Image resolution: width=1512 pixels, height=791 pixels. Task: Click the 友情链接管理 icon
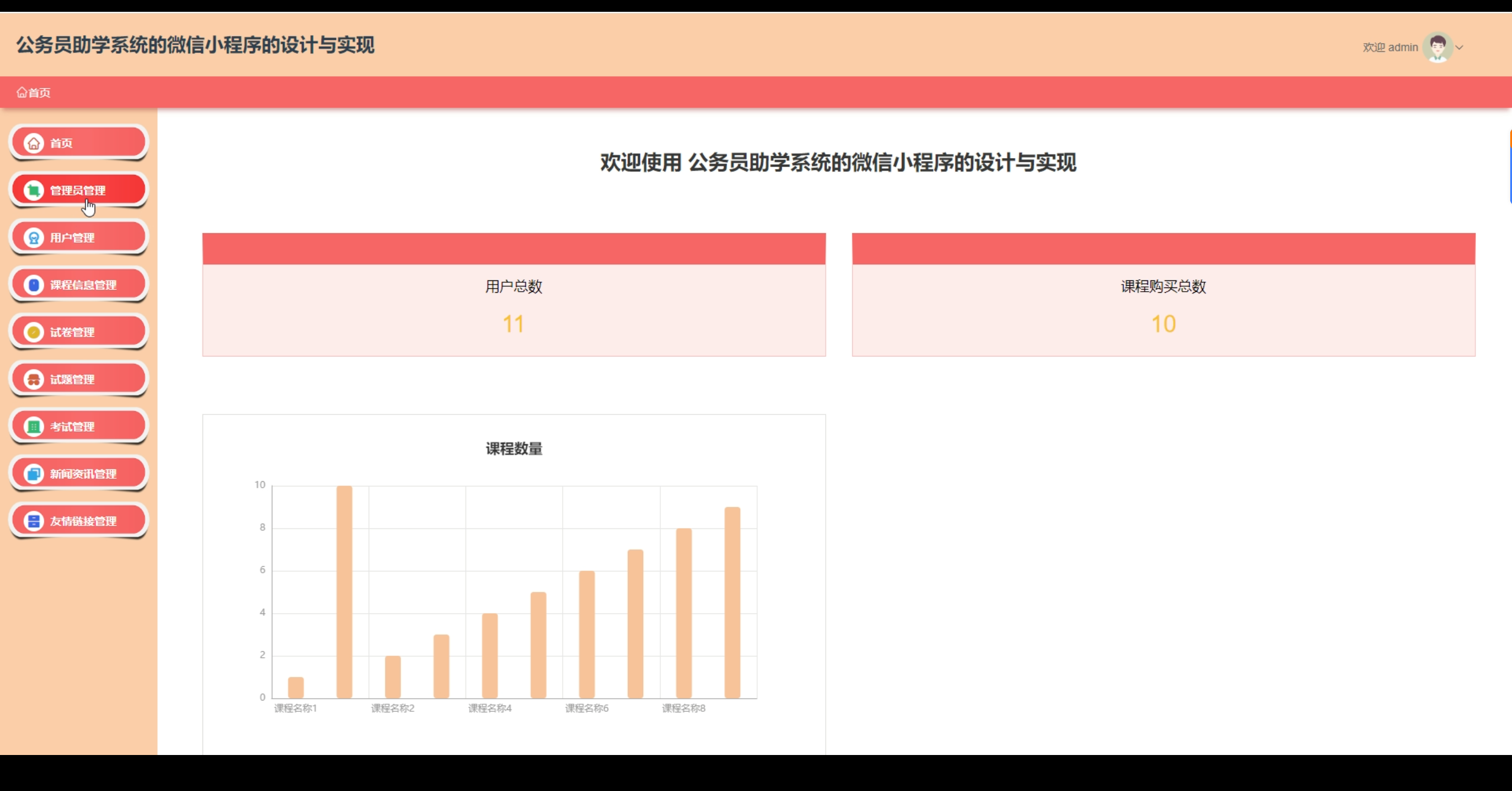coord(34,521)
